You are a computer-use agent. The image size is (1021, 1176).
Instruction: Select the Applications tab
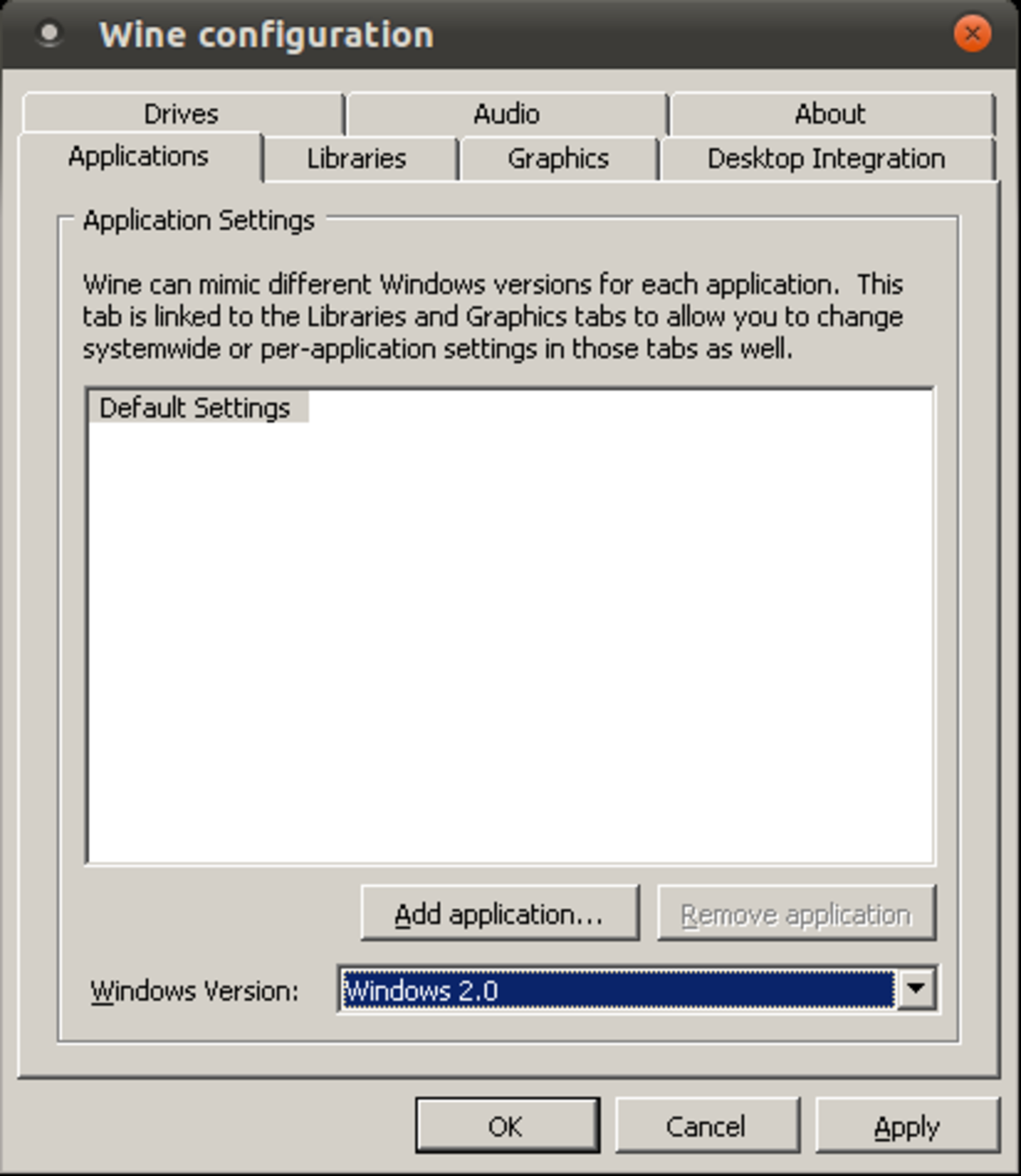point(139,156)
